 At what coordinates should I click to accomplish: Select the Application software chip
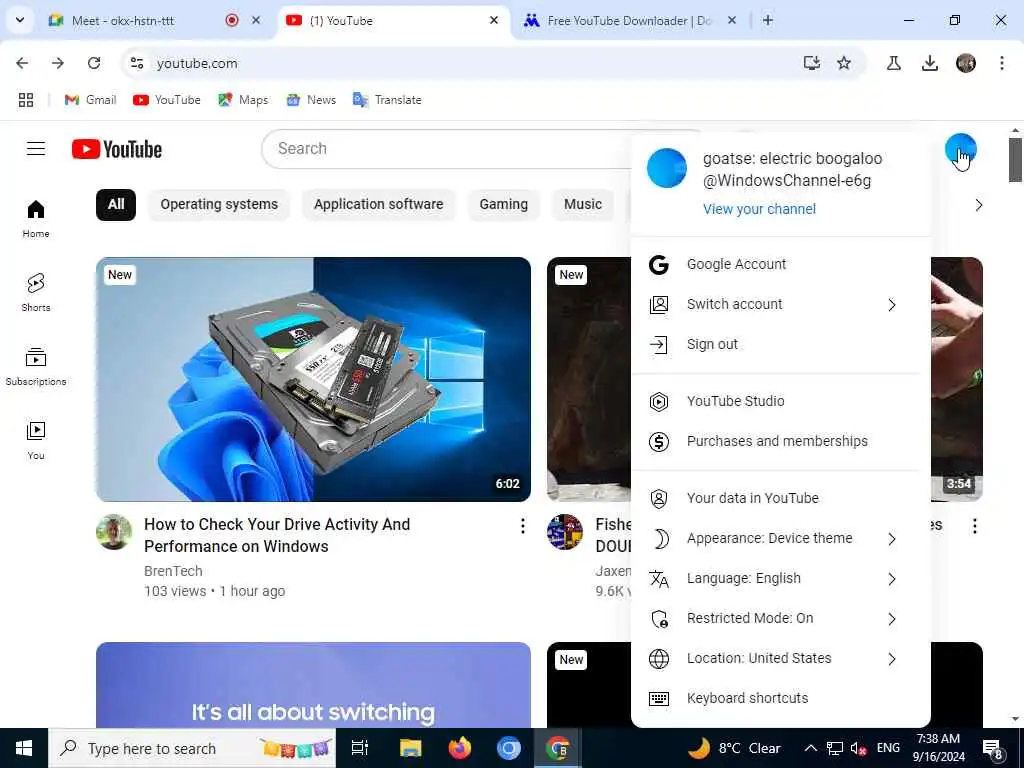(378, 204)
